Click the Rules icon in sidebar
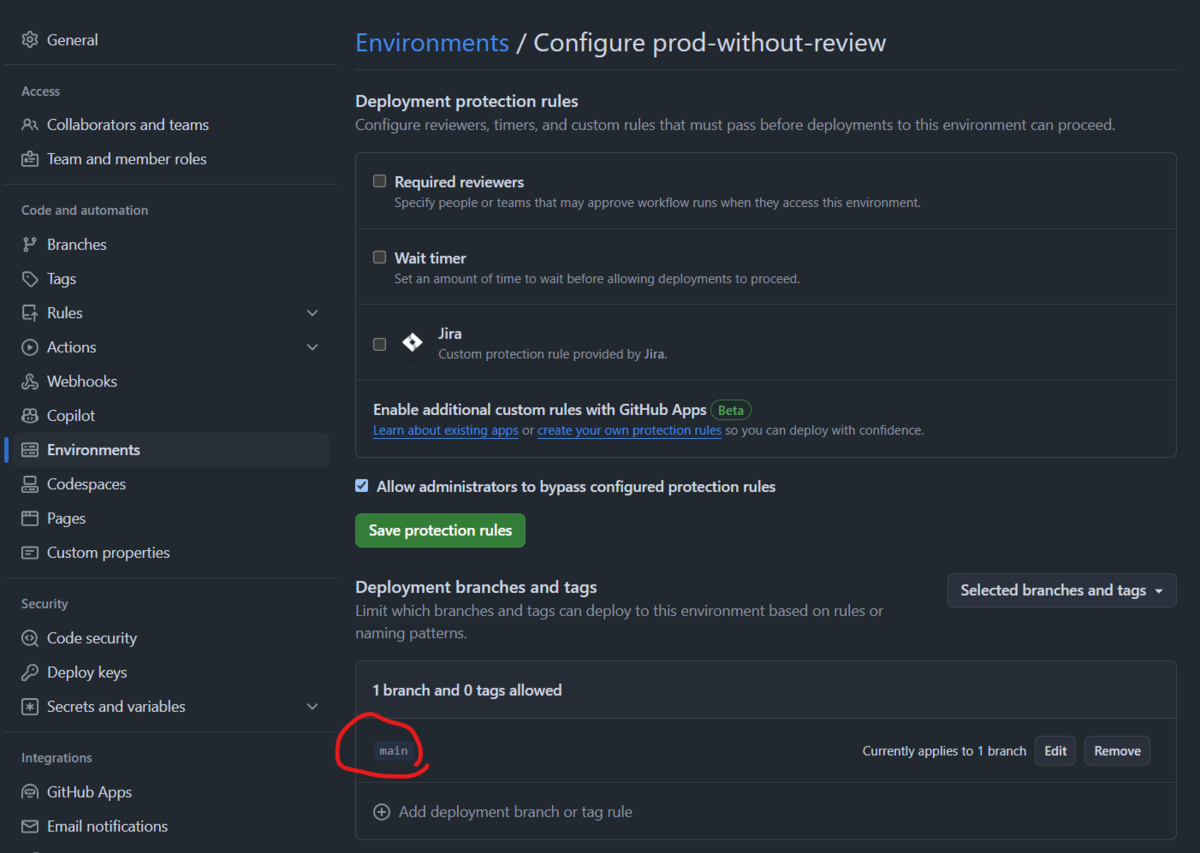Viewport: 1200px width, 853px height. click(30, 313)
